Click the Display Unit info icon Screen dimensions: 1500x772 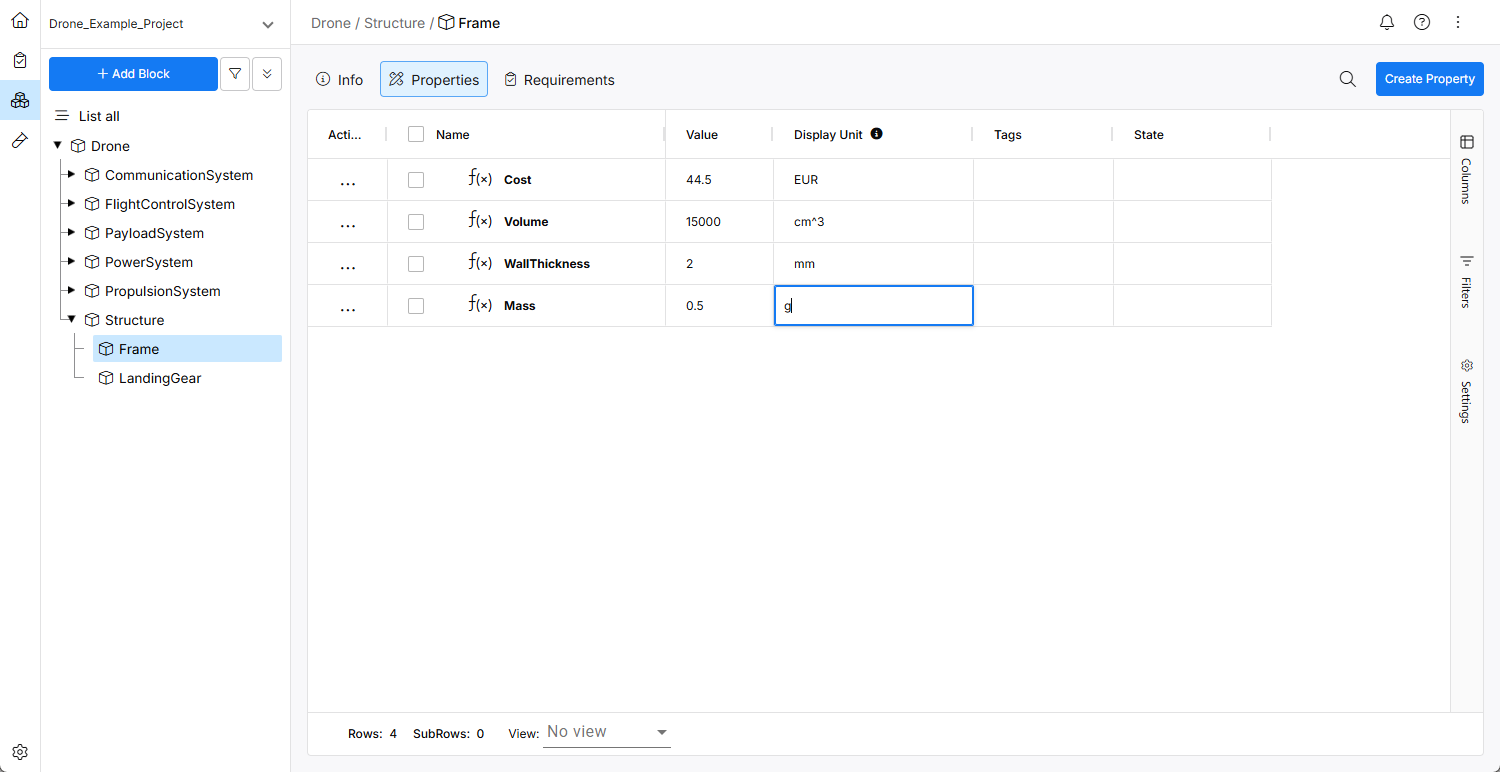(x=877, y=134)
